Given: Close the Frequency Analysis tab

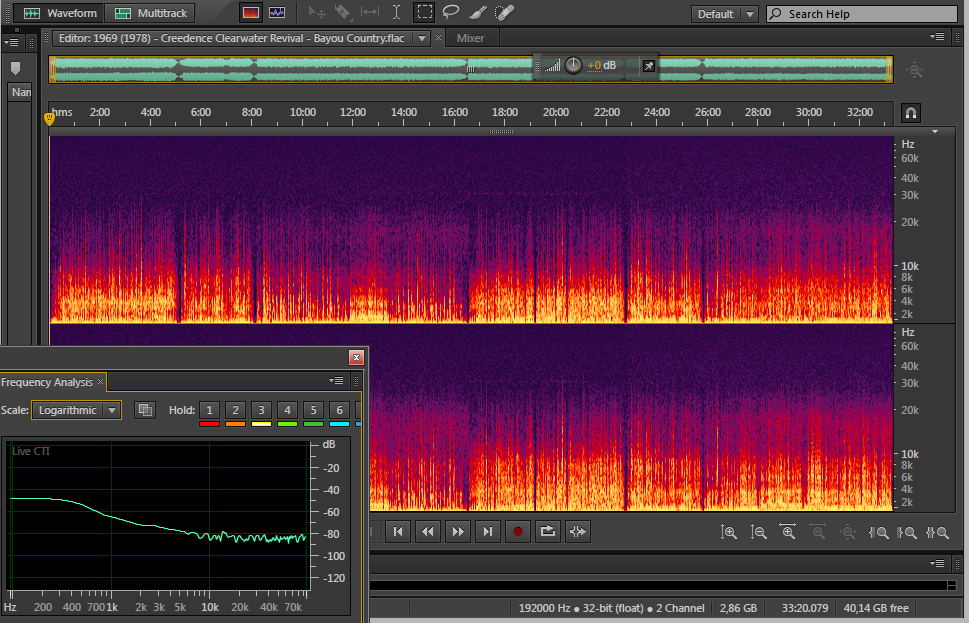Looking at the screenshot, I should (x=101, y=382).
